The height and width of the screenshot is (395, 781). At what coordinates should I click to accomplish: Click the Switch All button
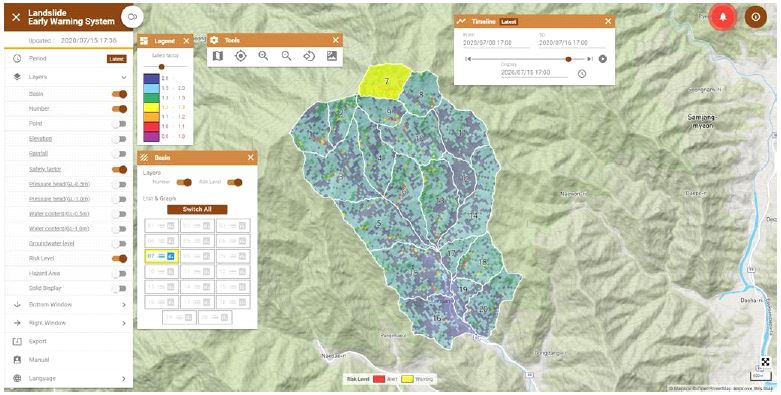coord(197,209)
